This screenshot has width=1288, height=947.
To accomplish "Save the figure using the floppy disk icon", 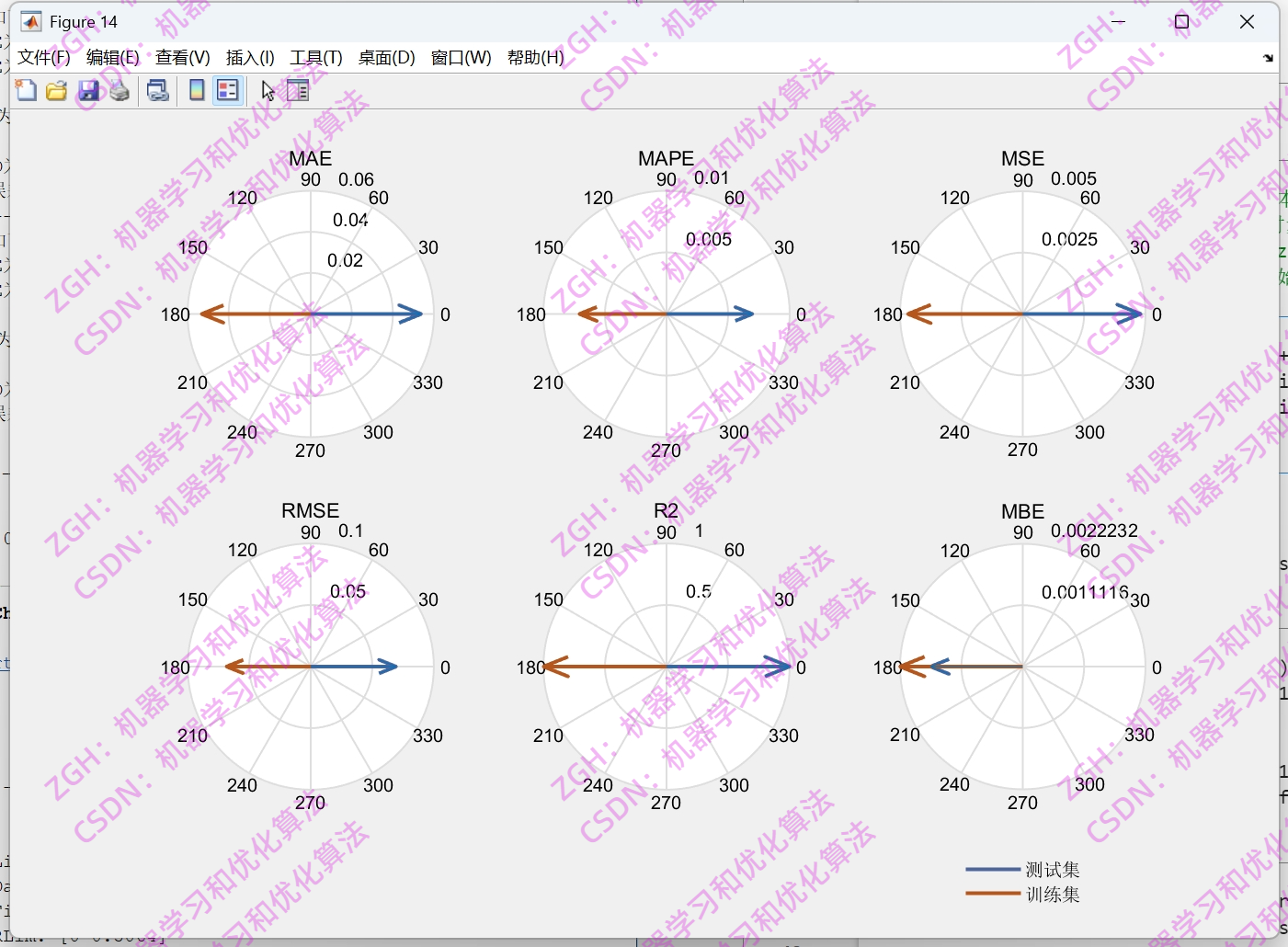I will pos(88,90).
